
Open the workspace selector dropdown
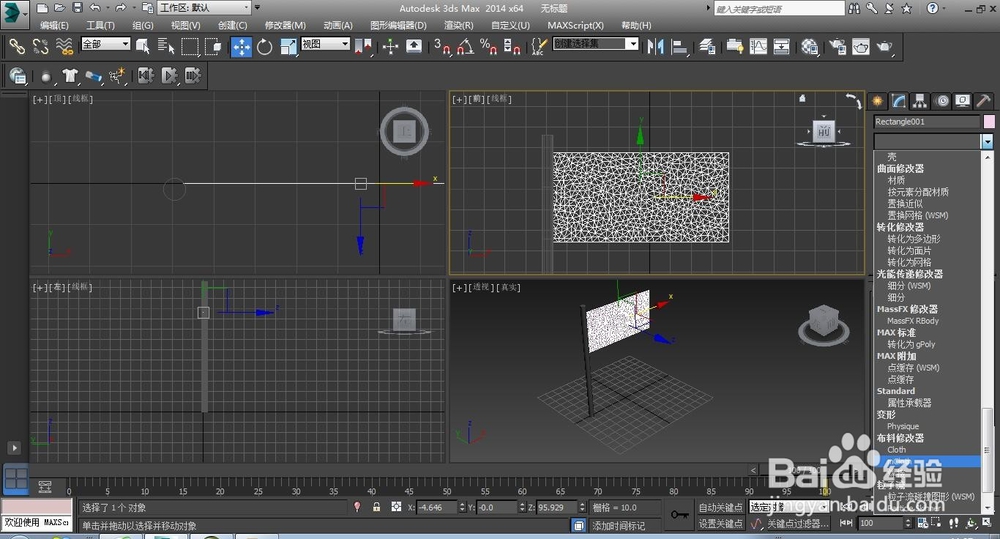pos(205,8)
